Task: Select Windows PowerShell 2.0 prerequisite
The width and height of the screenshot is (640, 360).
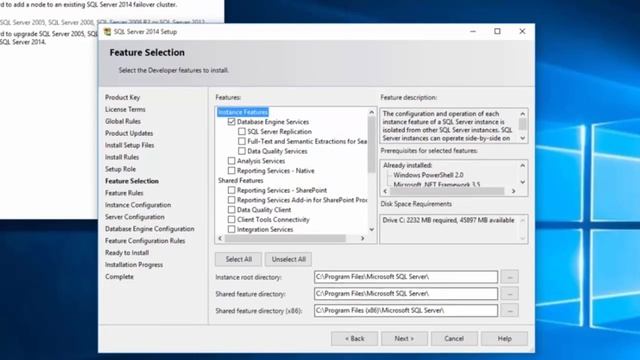Action: pos(428,175)
